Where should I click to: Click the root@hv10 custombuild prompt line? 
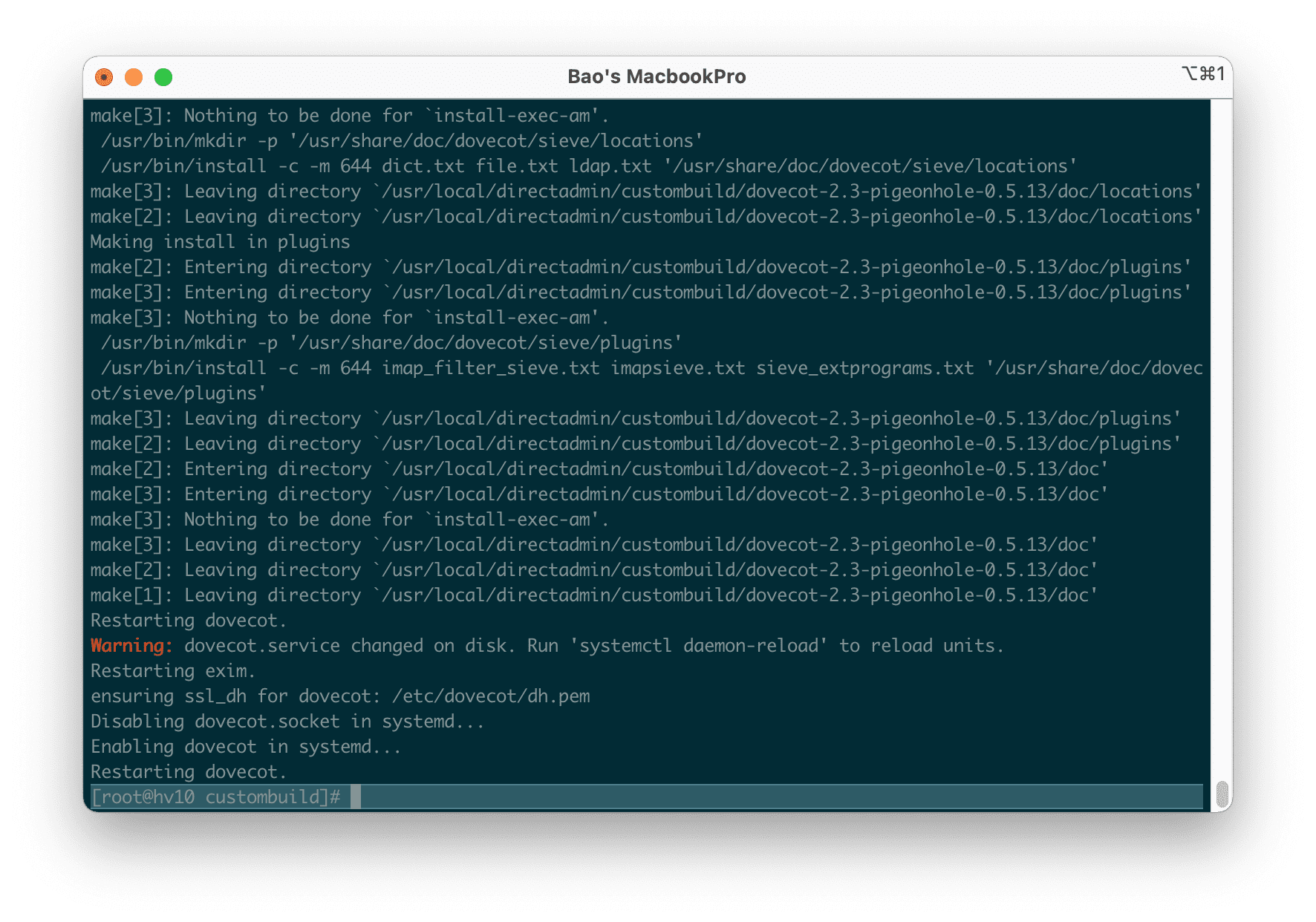[646, 797]
